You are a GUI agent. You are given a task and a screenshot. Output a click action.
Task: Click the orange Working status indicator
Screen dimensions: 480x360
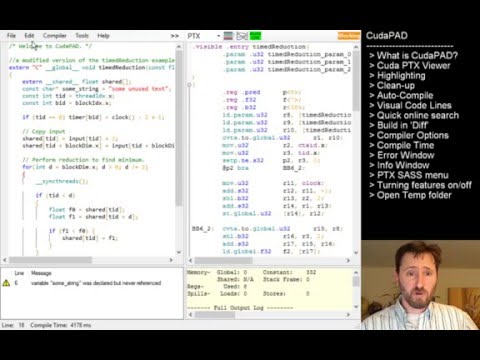pos(349,36)
